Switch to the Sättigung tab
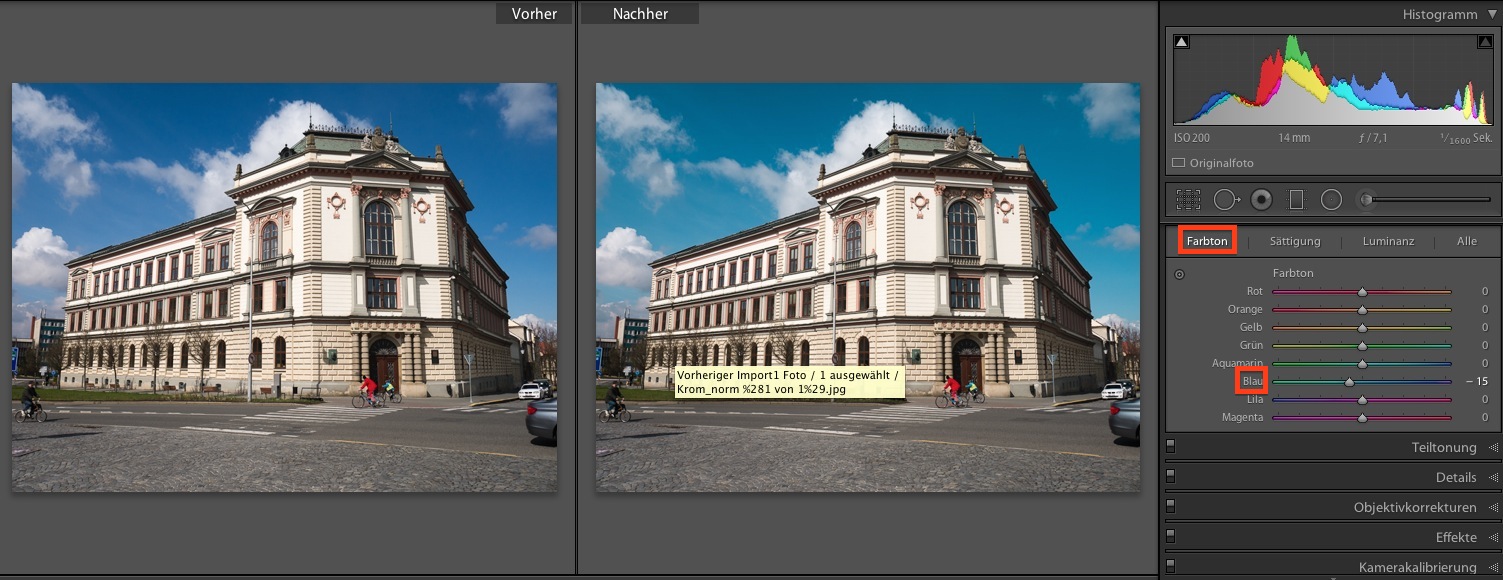The width and height of the screenshot is (1503, 580). [1295, 241]
